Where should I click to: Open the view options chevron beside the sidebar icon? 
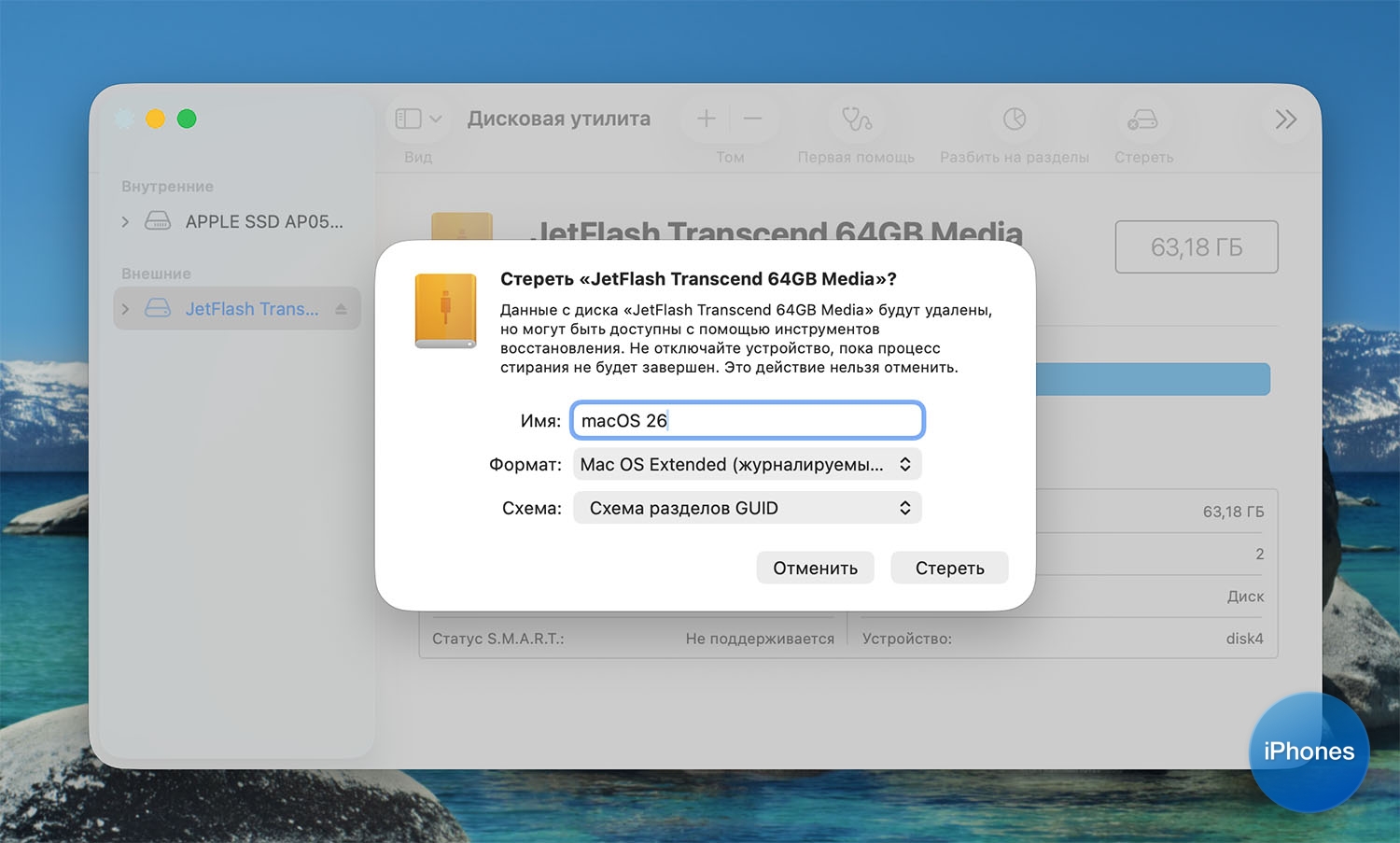[x=435, y=119]
